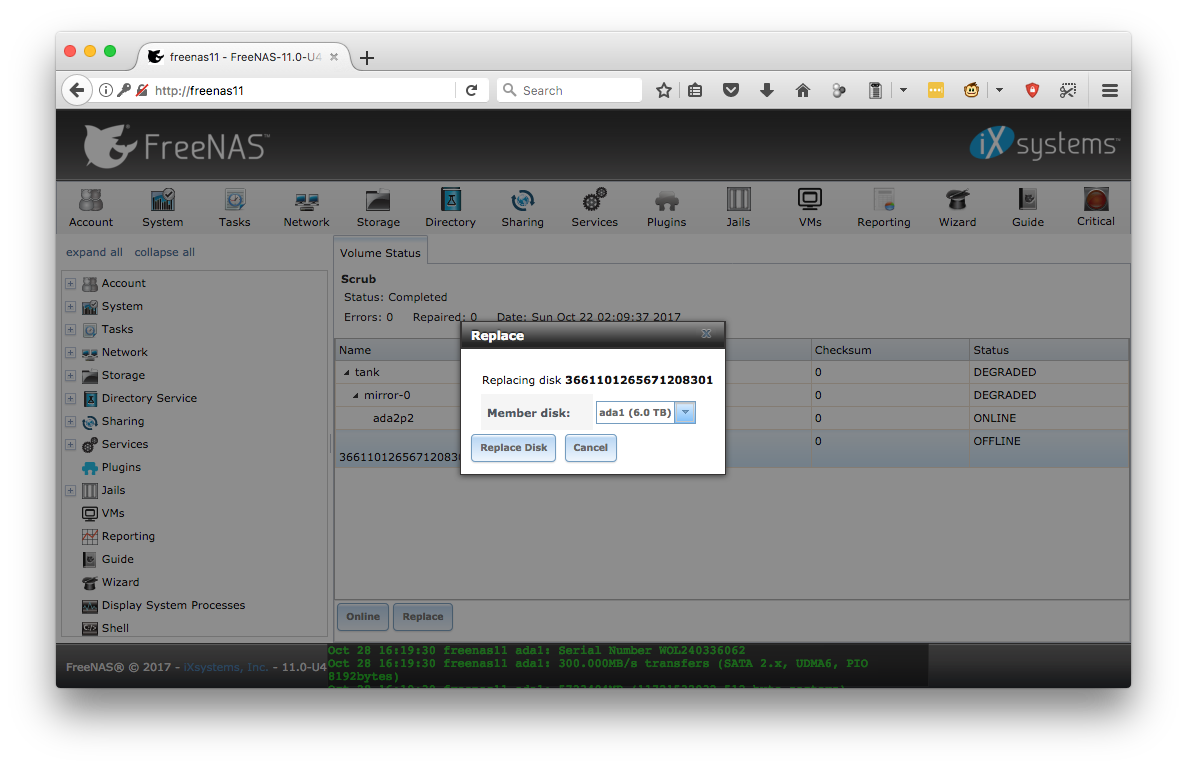Click the FreeNAS logo
This screenshot has height=768, width=1187.
tap(175, 145)
